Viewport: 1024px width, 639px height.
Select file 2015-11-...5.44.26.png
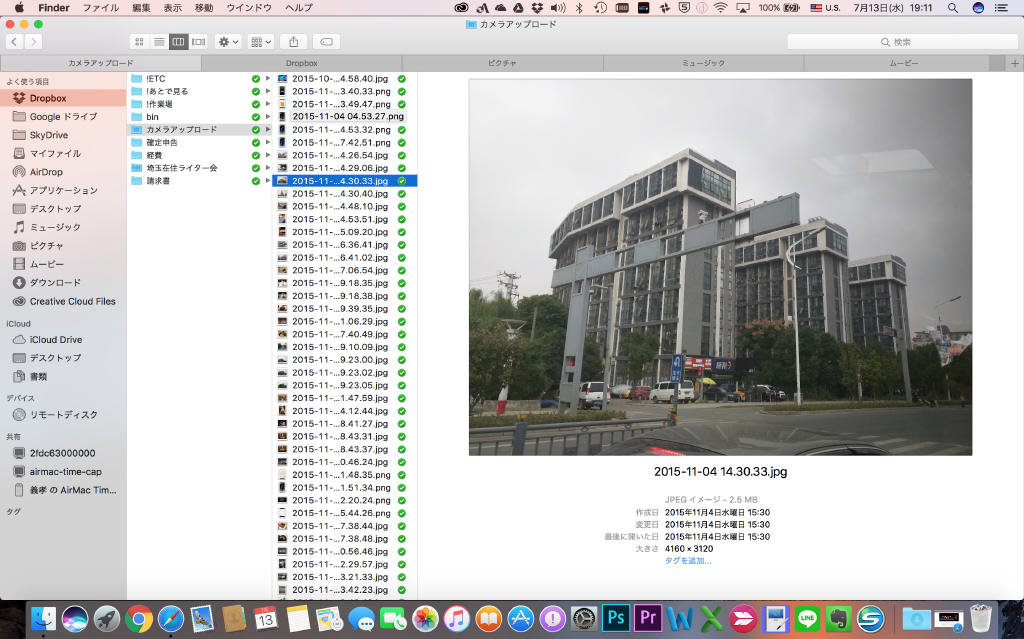point(345,513)
